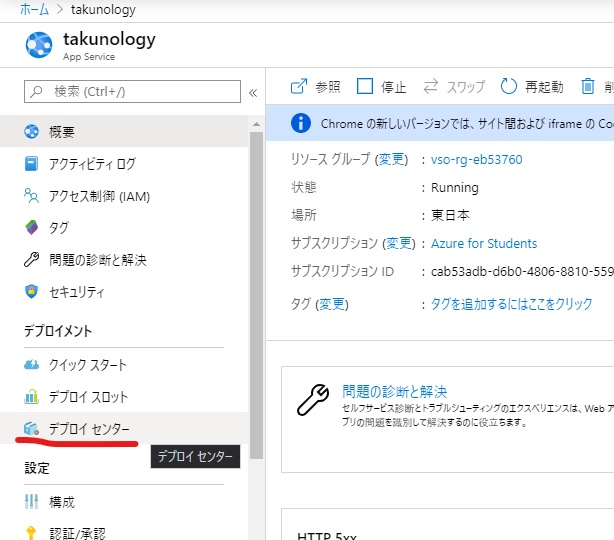This screenshot has width=614, height=540.
Task: Click the 東日本 location value
Action: 450,215
